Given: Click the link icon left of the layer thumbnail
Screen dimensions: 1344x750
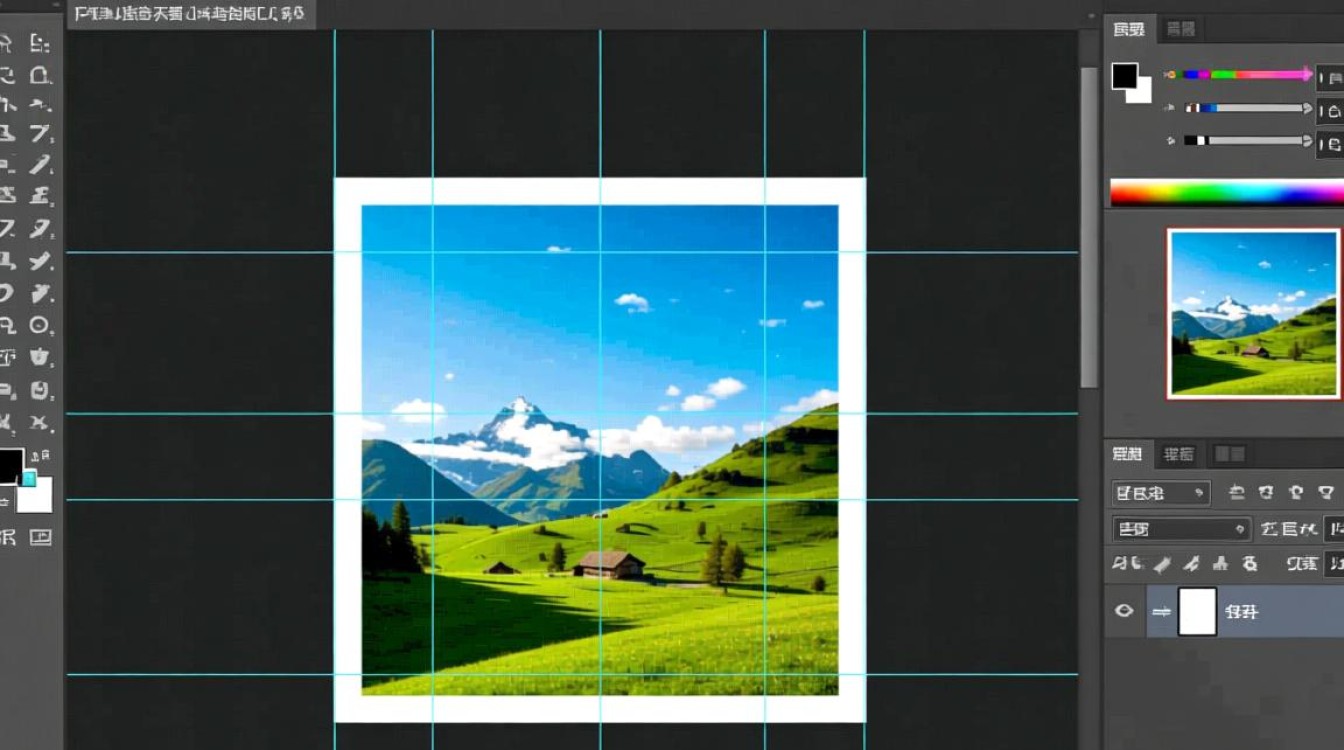Looking at the screenshot, I should tap(1160, 612).
